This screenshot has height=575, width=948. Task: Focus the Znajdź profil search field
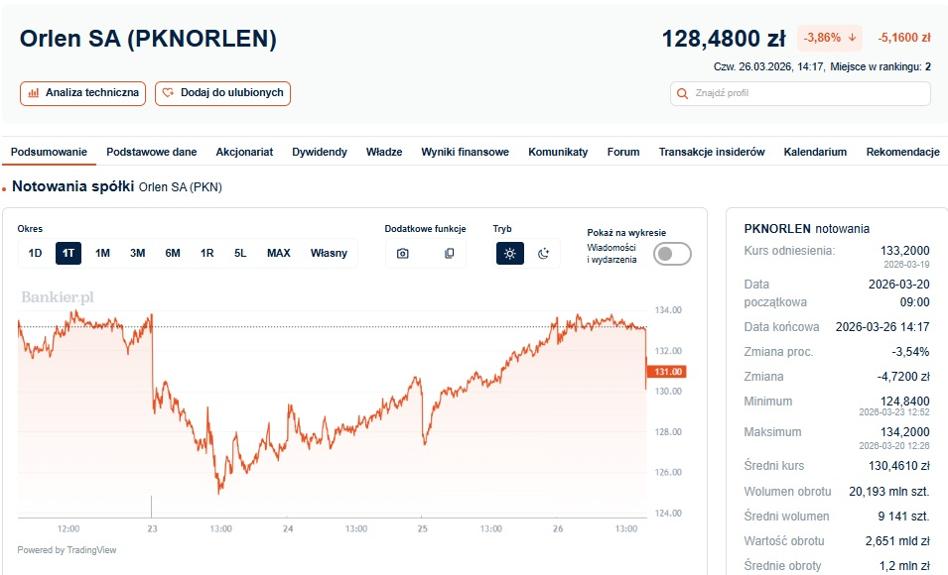tap(800, 94)
